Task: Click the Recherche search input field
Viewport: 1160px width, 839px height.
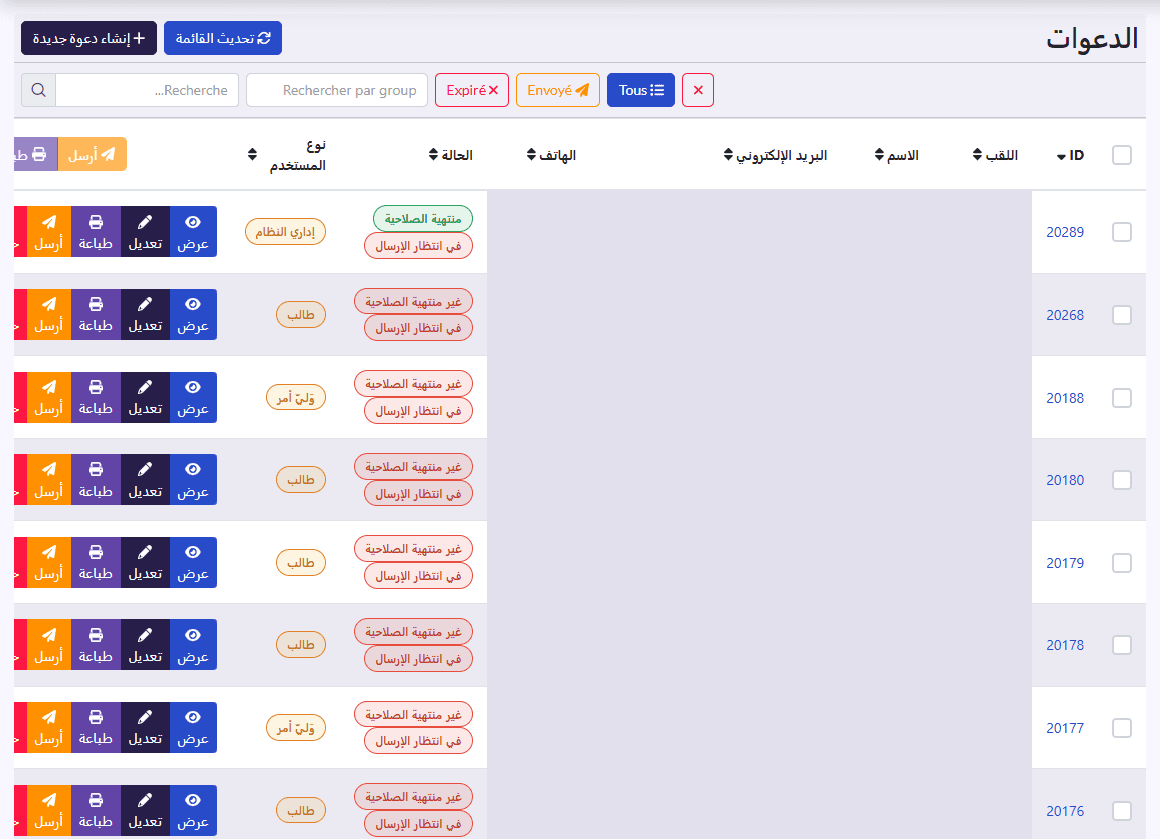Action: [147, 90]
